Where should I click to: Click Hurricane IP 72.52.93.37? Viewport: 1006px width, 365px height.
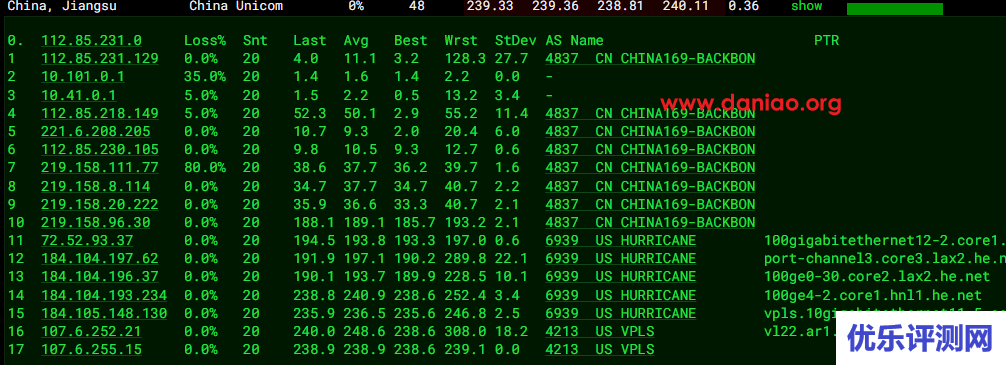tap(87, 241)
